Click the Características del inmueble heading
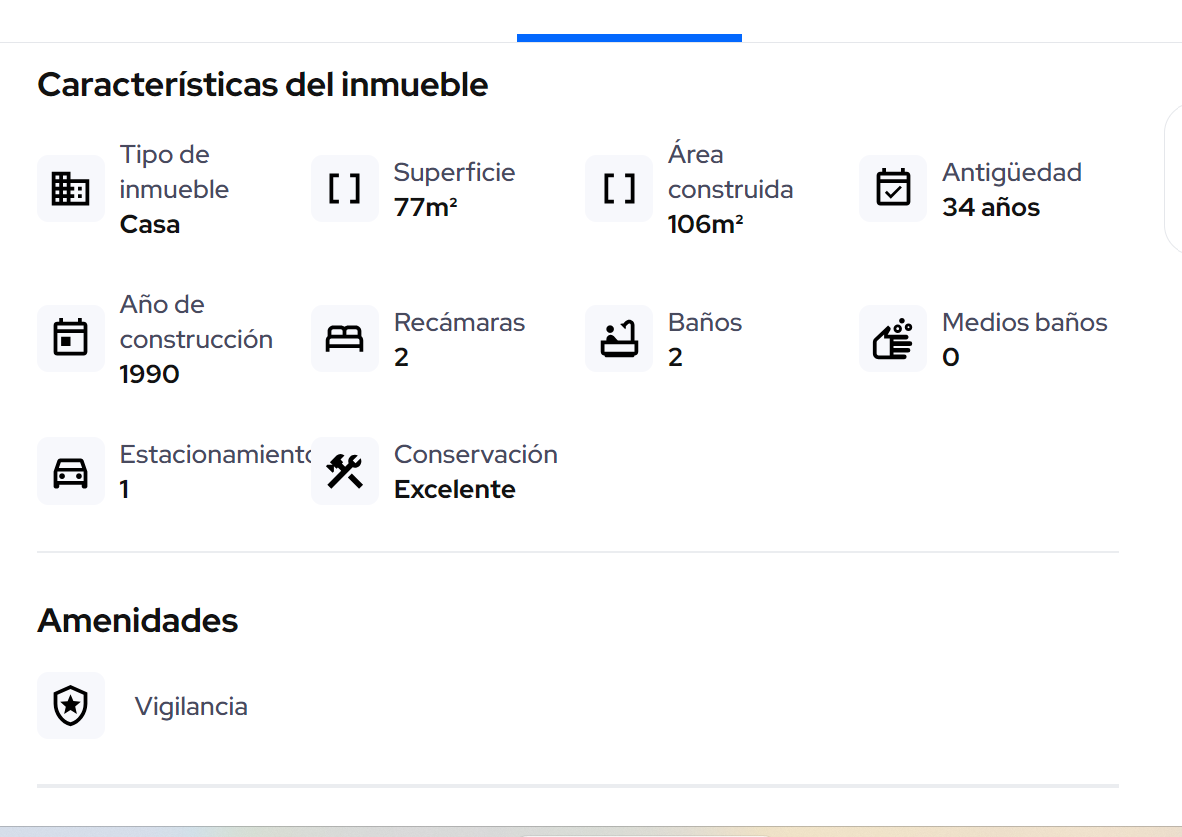The width and height of the screenshot is (1182, 837). point(262,84)
